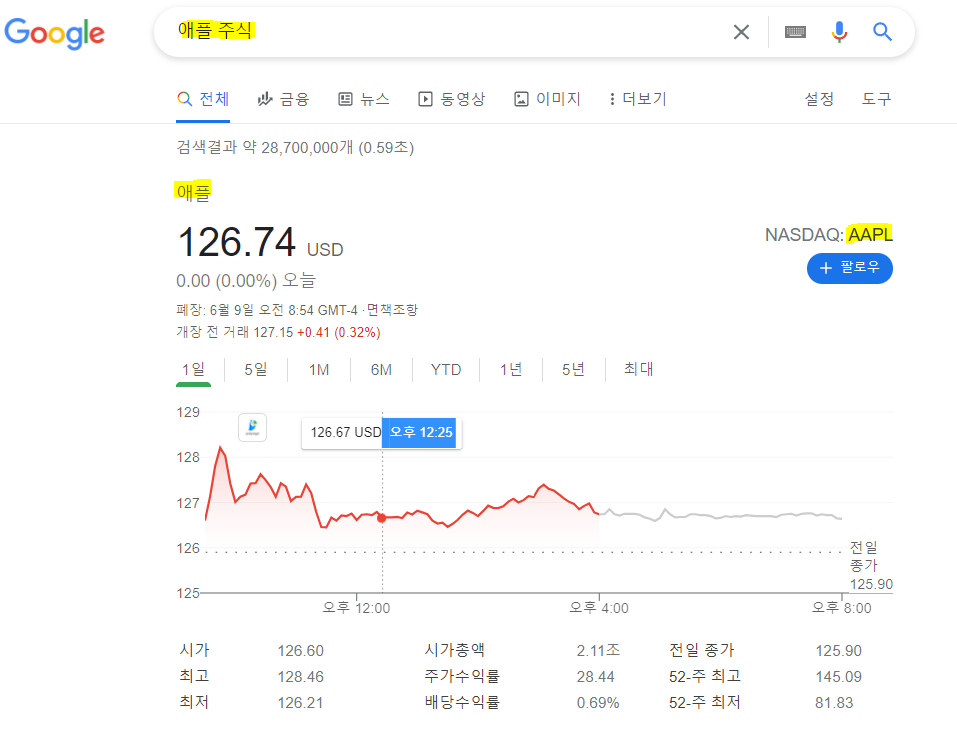Click the 애플 company title
The width and height of the screenshot is (957, 743).
point(193,192)
